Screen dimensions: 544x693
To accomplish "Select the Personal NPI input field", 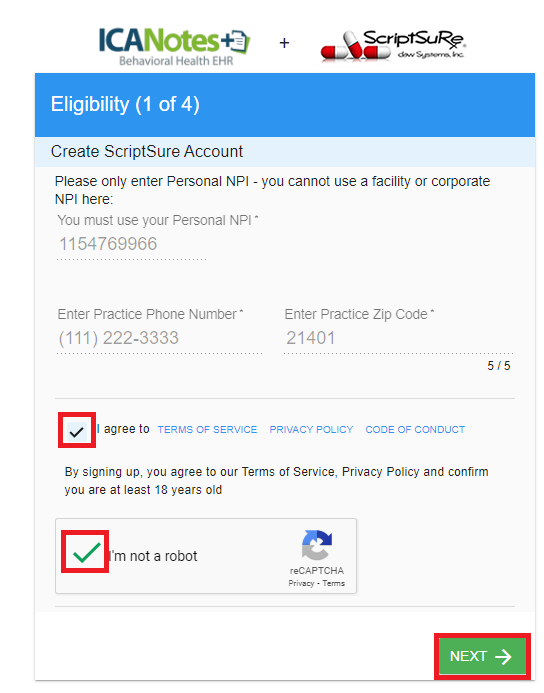I will pyautogui.click(x=132, y=244).
